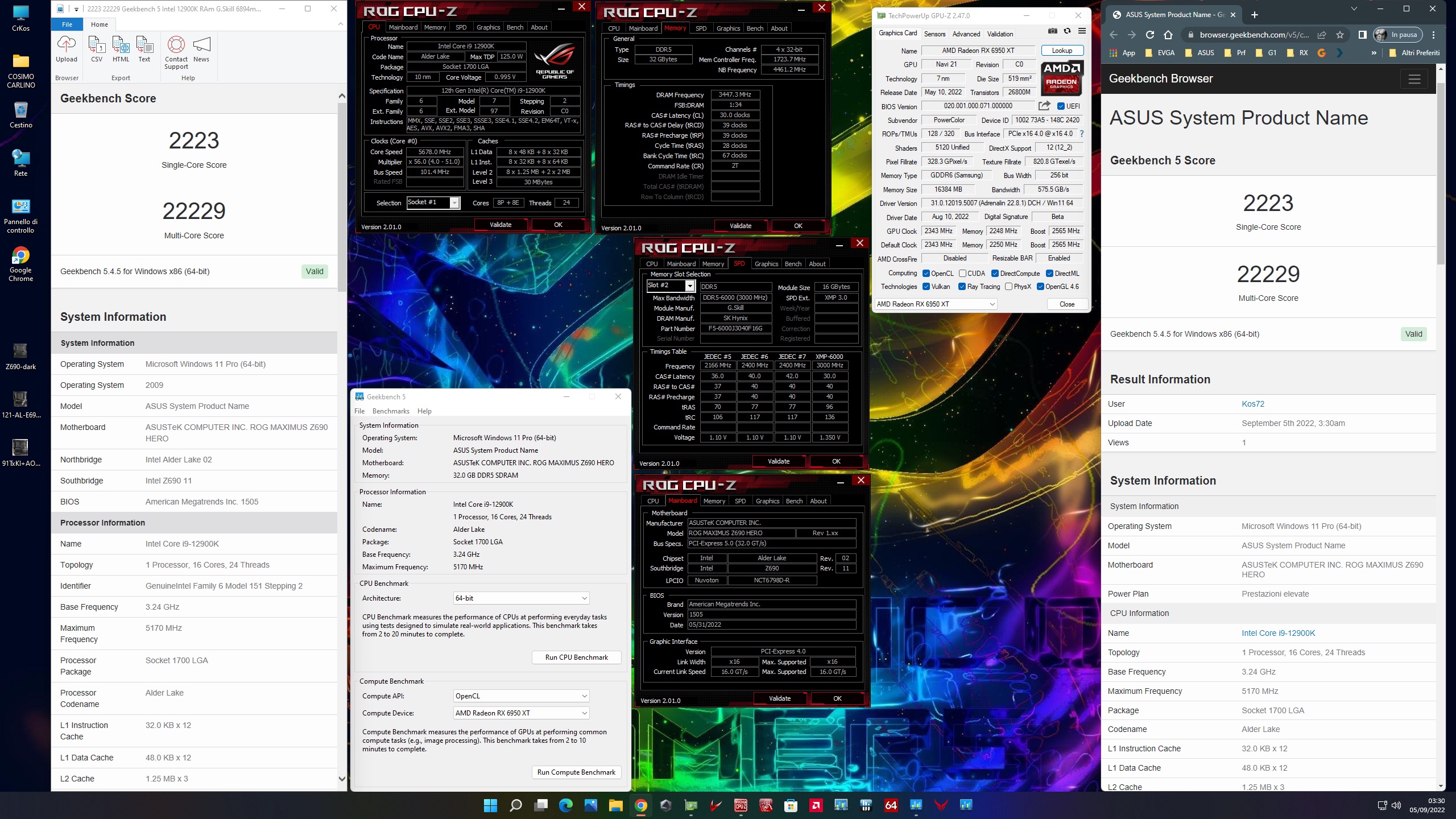This screenshot has height=819, width=1456.
Task: Toggle Vulkan checkbox in GPU-Z
Action: pyautogui.click(x=926, y=287)
